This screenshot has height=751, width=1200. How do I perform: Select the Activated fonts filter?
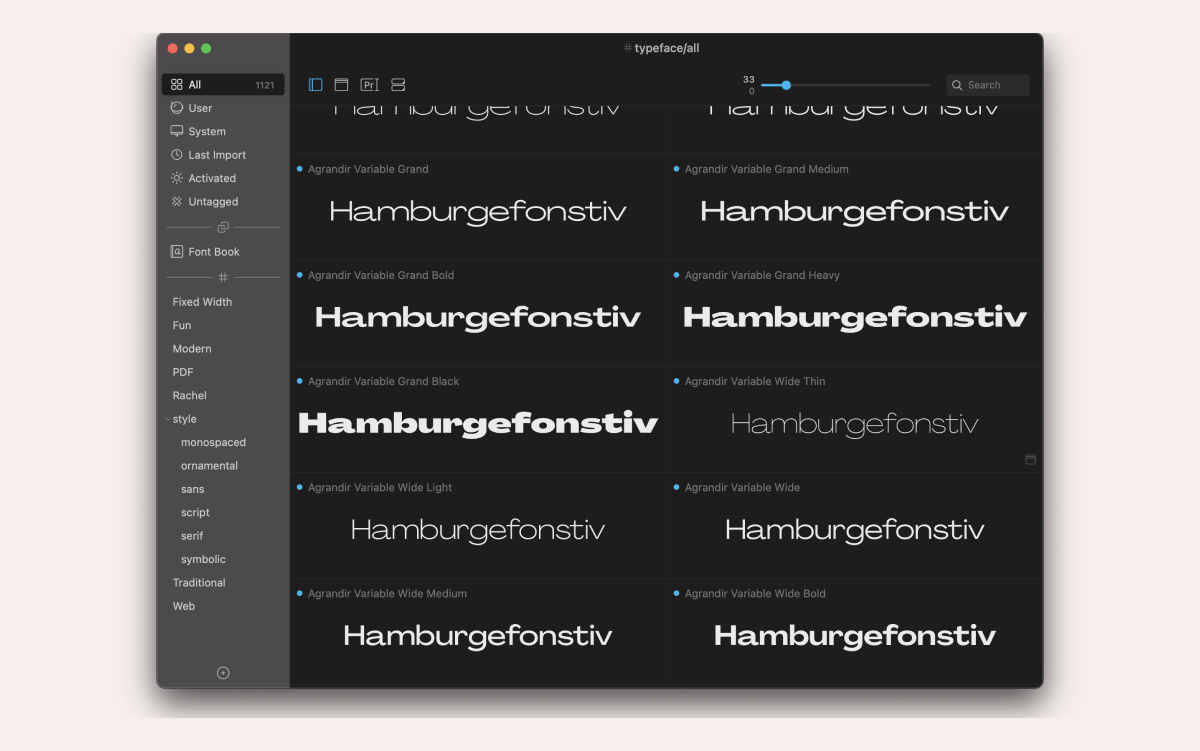(x=210, y=178)
